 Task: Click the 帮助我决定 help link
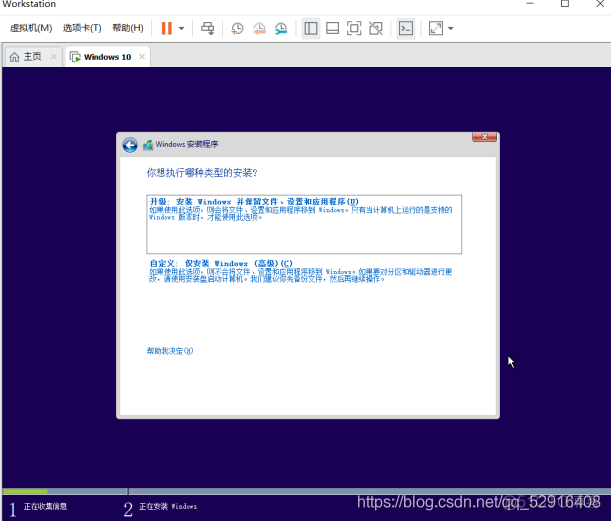(x=169, y=351)
